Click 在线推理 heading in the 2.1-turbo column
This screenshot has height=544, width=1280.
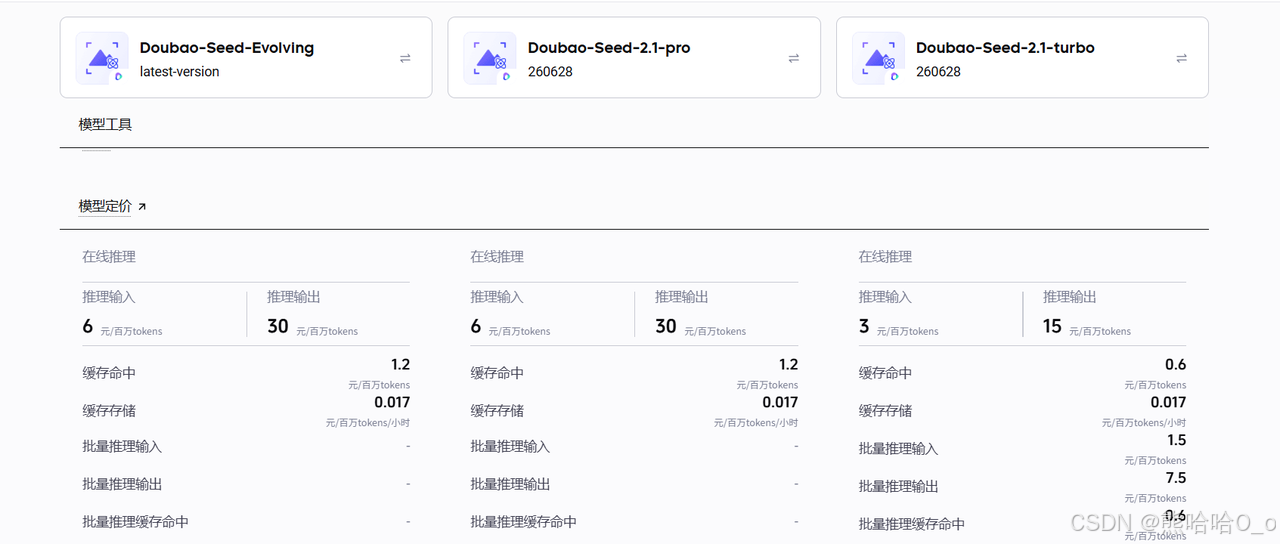tap(885, 257)
